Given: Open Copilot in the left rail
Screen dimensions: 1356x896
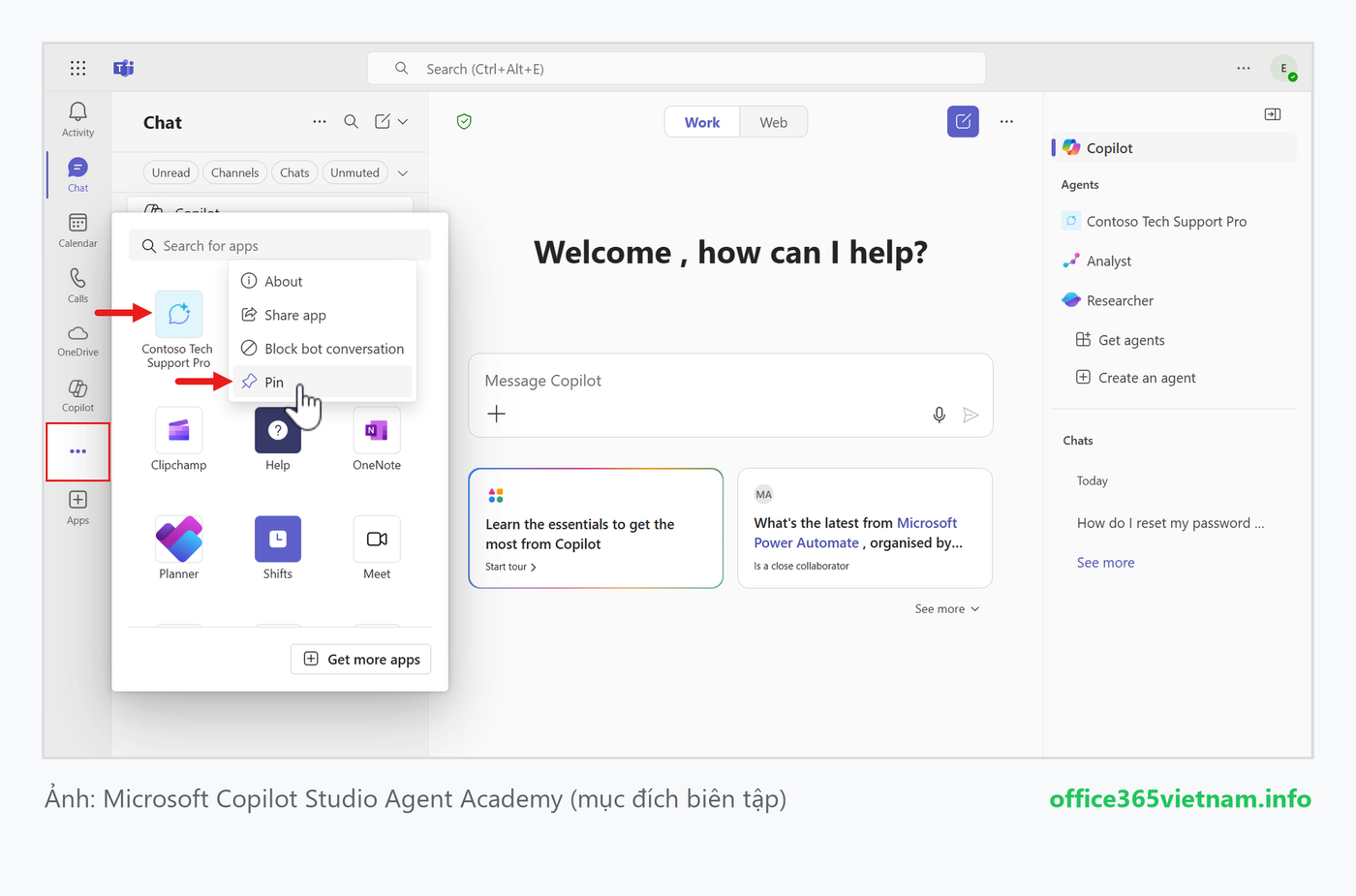Looking at the screenshot, I should point(77,395).
